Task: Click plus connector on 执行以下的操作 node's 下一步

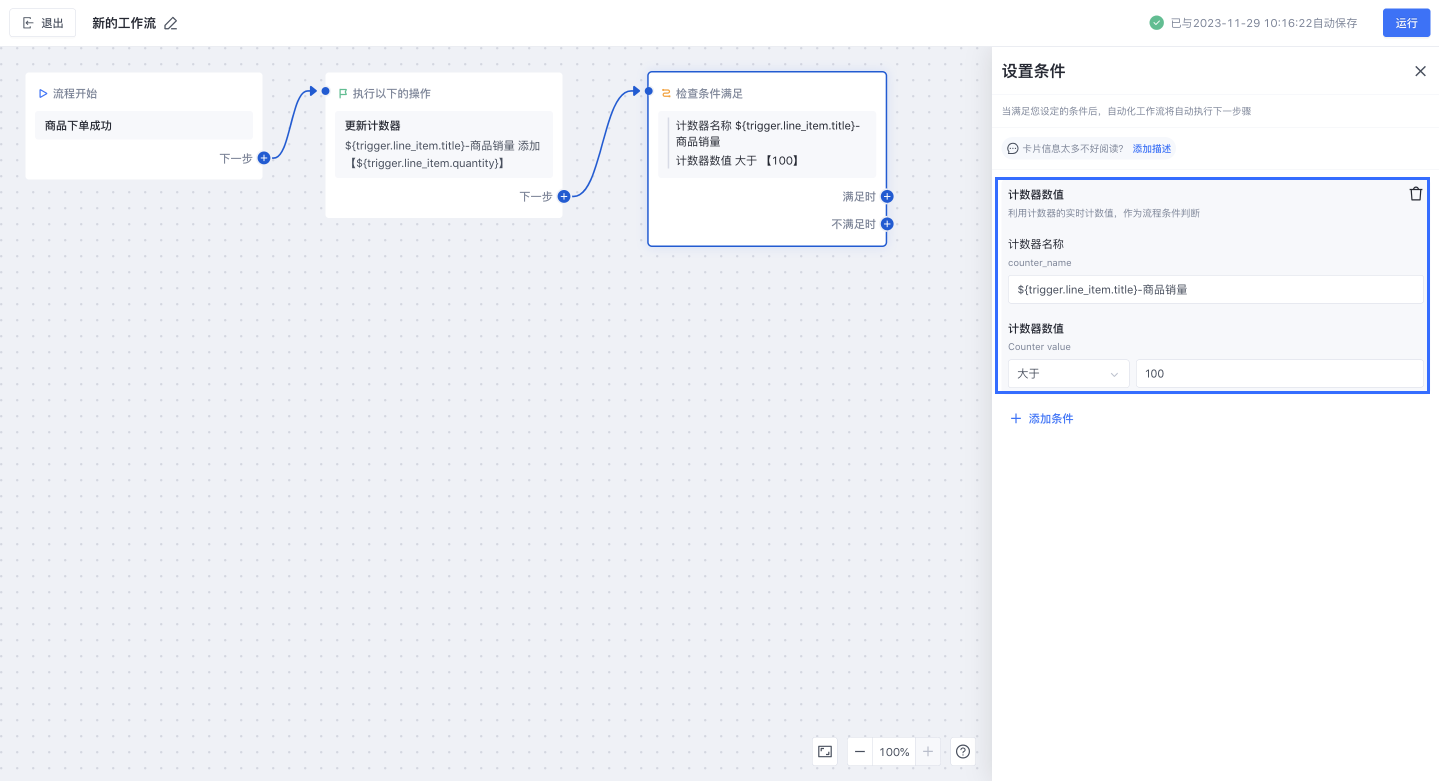Action: (564, 197)
